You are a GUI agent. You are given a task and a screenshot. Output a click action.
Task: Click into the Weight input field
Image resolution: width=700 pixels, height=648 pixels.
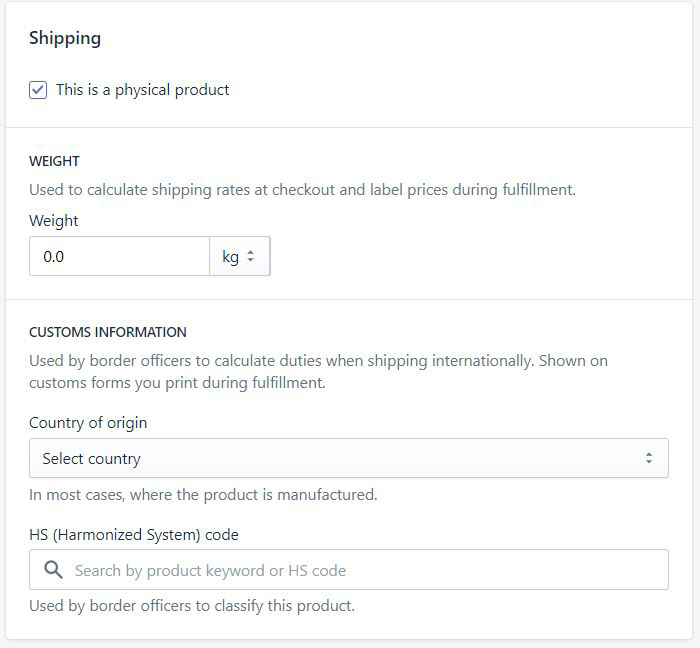[x=118, y=257]
